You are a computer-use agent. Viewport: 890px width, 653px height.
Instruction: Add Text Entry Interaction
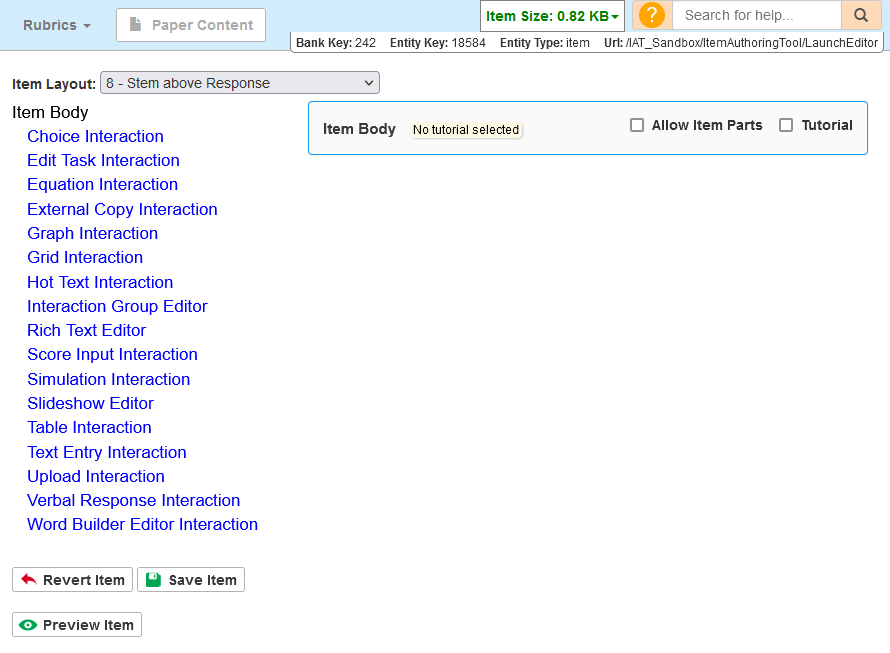pyautogui.click(x=107, y=452)
